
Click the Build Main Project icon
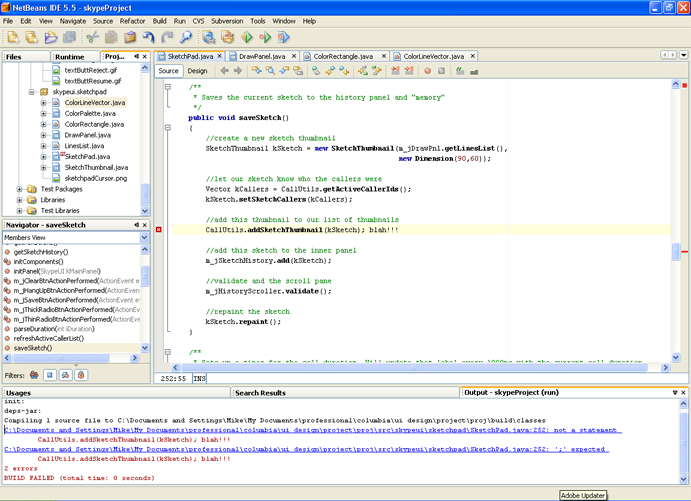coord(209,37)
